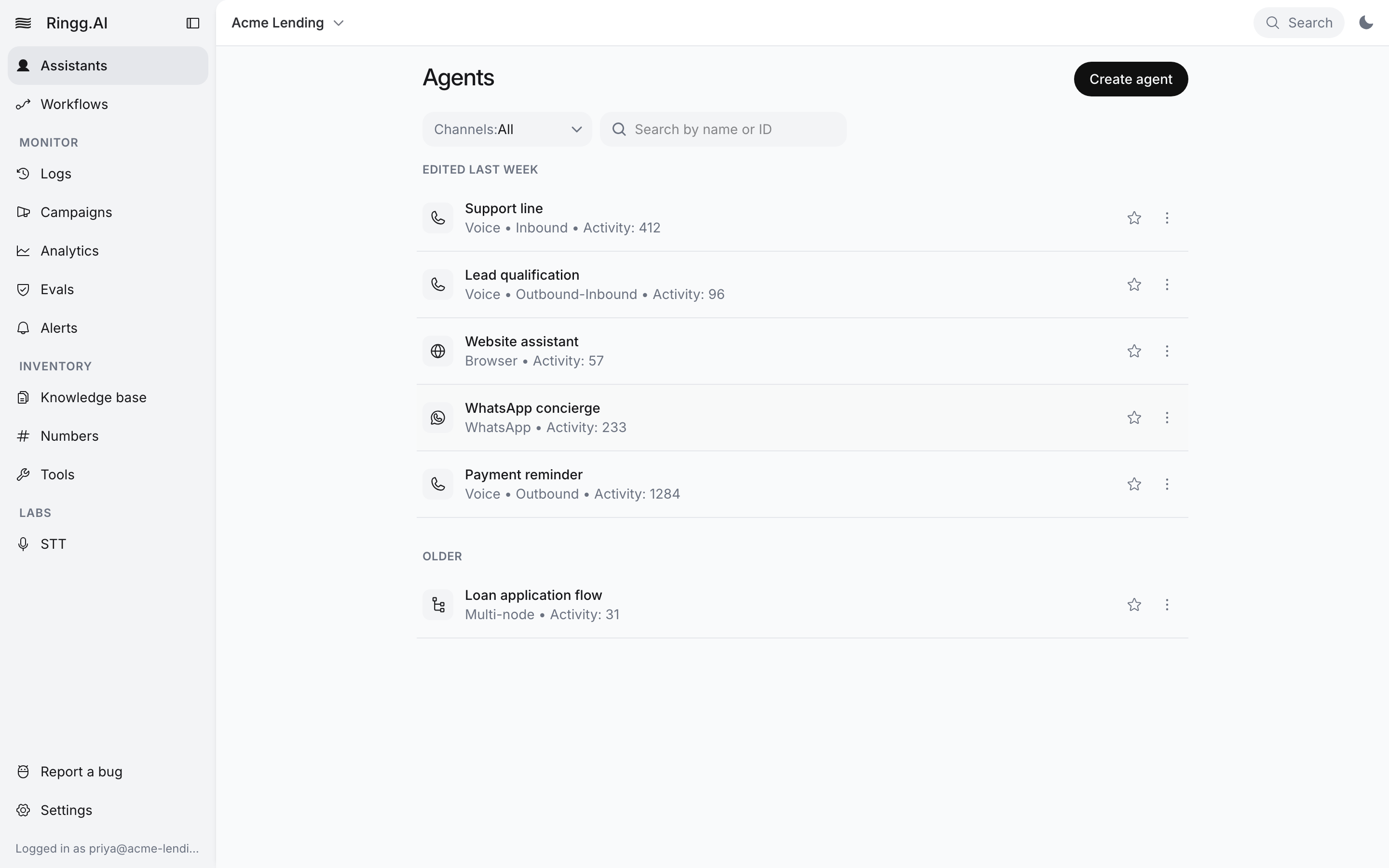Favorite the Support line agent
The width and height of the screenshot is (1389, 868).
pyautogui.click(x=1133, y=218)
